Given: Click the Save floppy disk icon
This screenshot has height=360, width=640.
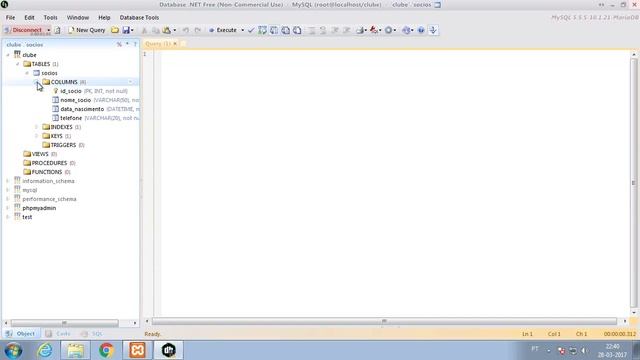Looking at the screenshot, I should [126, 30].
